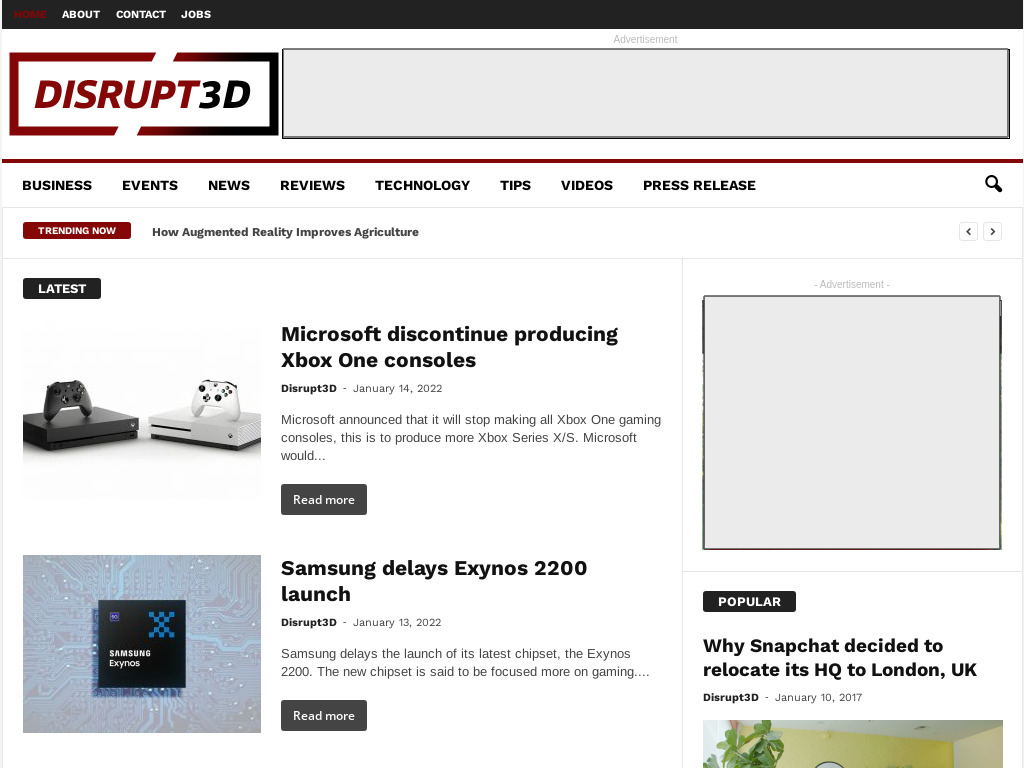
Task: Read more about Xbox One article
Action: tap(323, 500)
